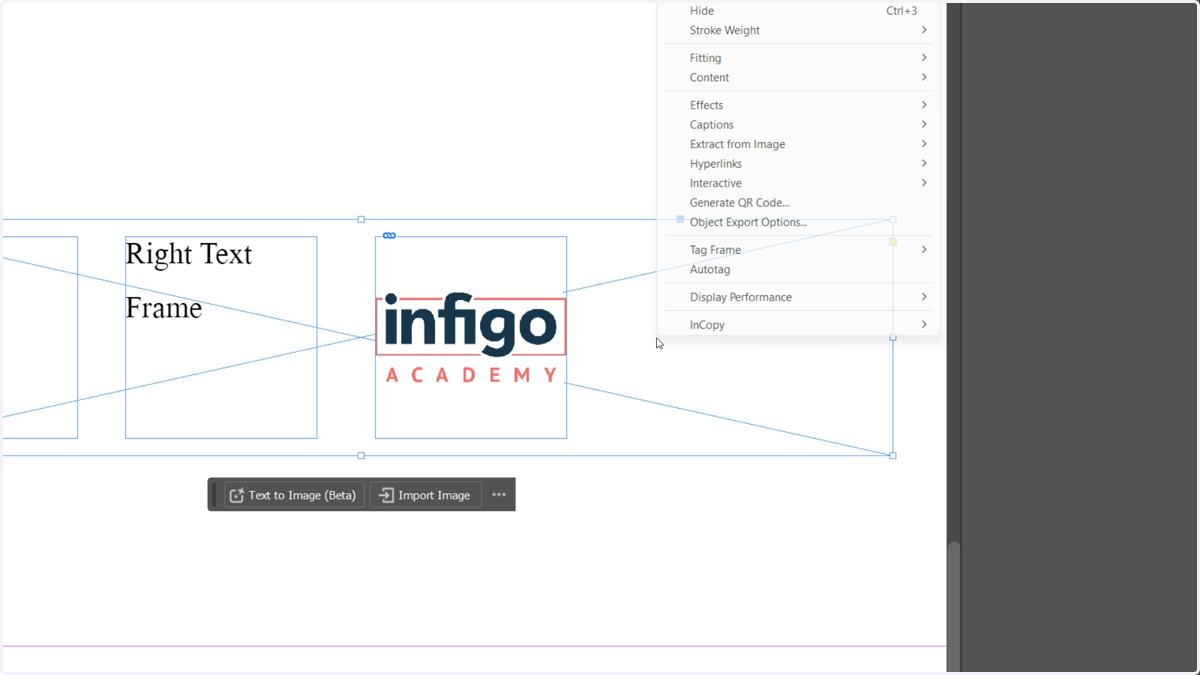Click the Hyperlinks submenu arrow
1200x675 pixels.
pyautogui.click(x=924, y=164)
